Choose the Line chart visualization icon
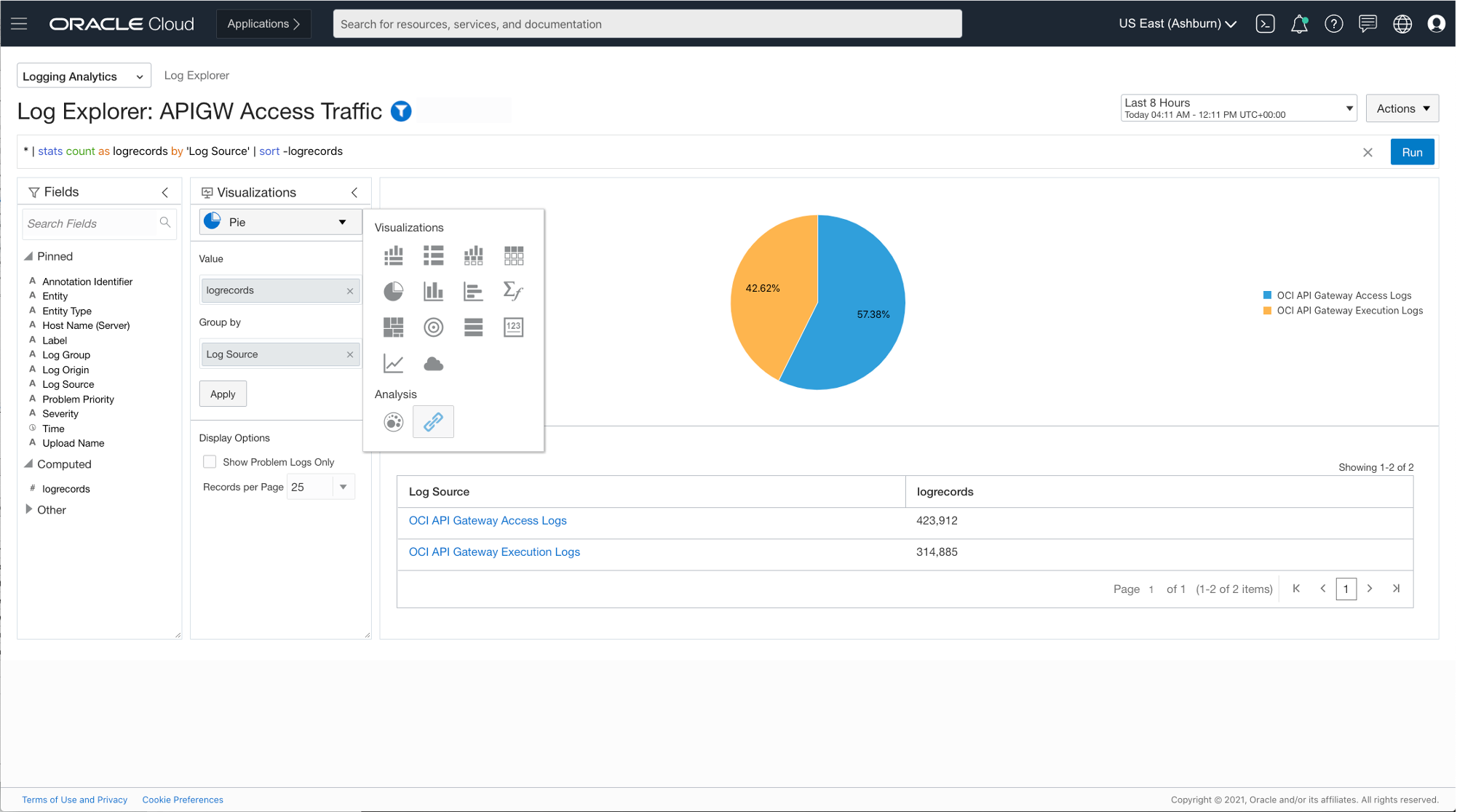 pos(393,364)
